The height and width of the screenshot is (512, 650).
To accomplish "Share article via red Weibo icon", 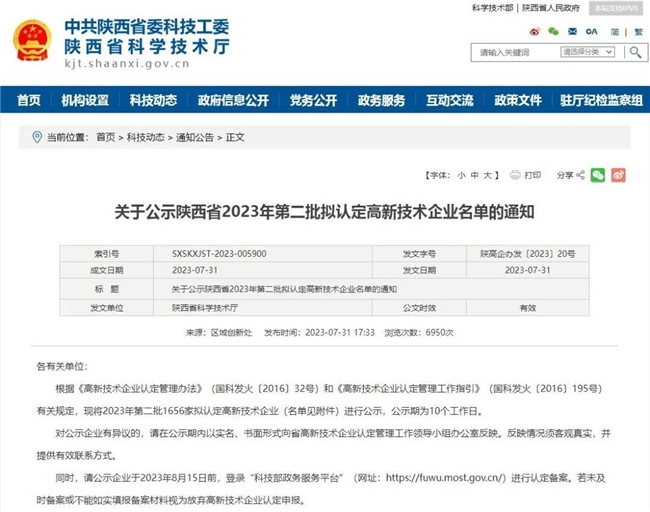I will (618, 175).
